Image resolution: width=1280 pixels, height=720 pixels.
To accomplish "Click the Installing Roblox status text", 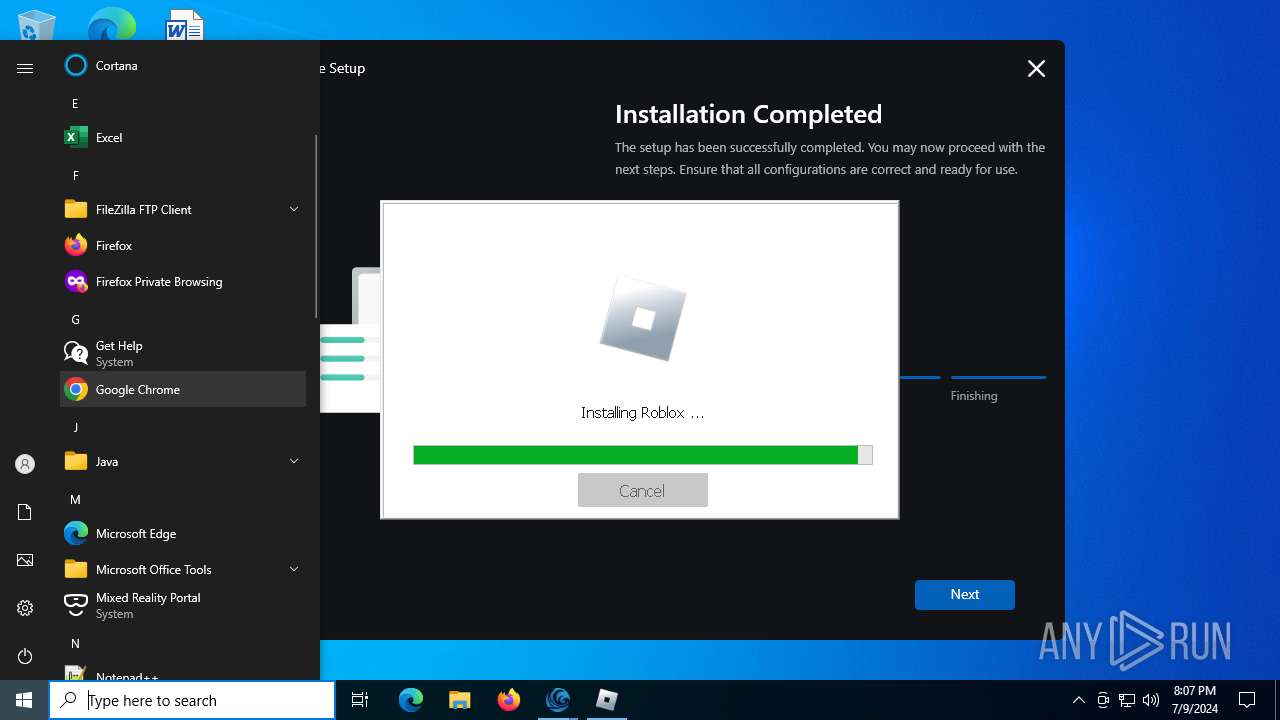I will (643, 412).
